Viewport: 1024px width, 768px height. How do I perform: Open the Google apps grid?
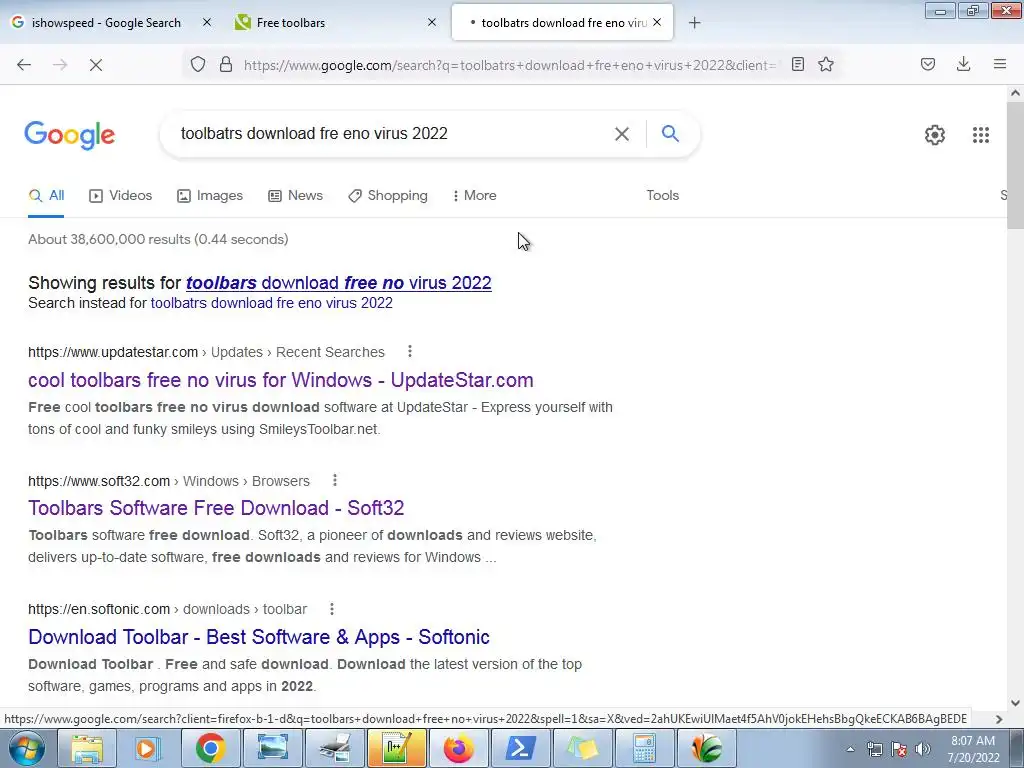click(x=981, y=135)
